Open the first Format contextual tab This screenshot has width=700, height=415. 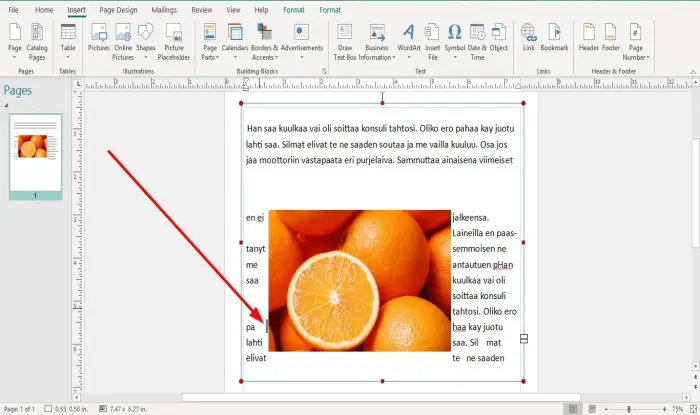(x=294, y=10)
